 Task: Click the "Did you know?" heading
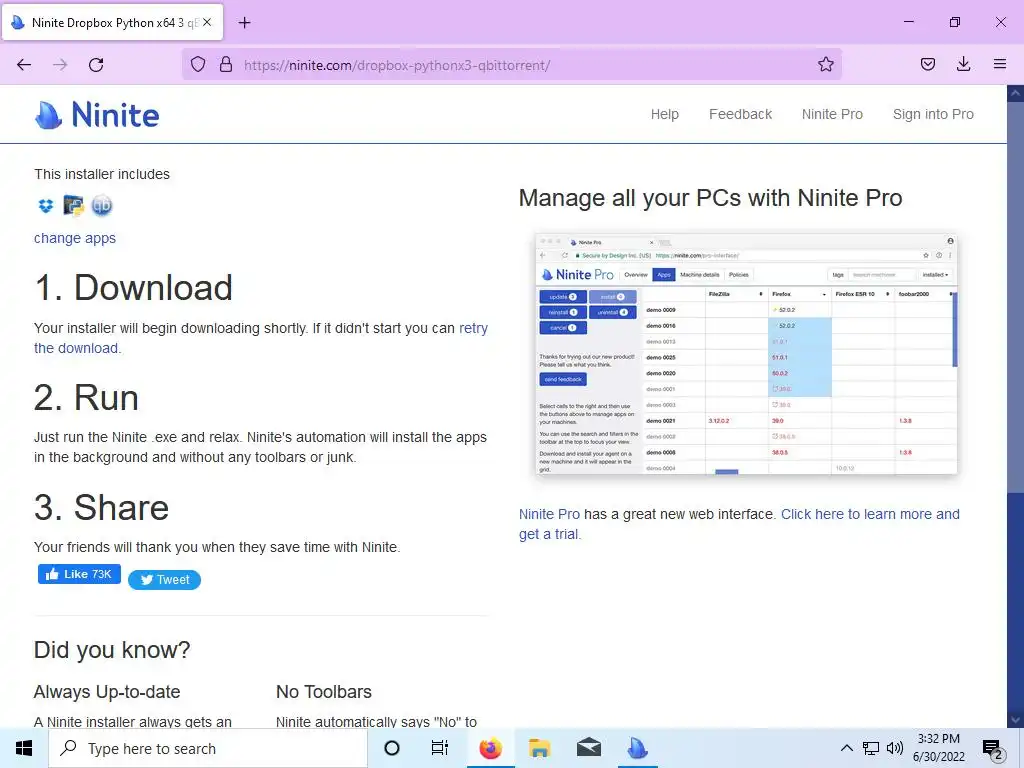112,650
